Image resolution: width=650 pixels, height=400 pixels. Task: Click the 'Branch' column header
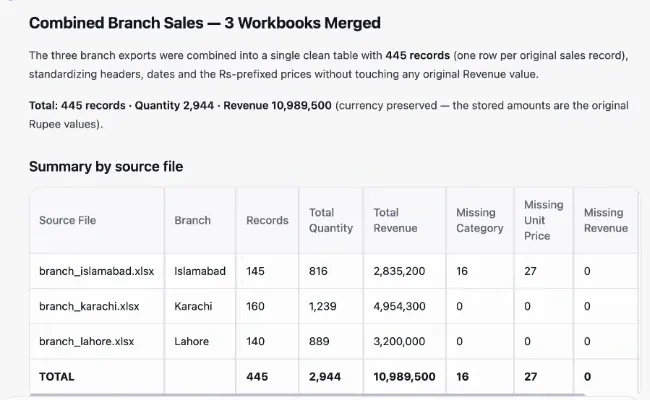pos(192,220)
